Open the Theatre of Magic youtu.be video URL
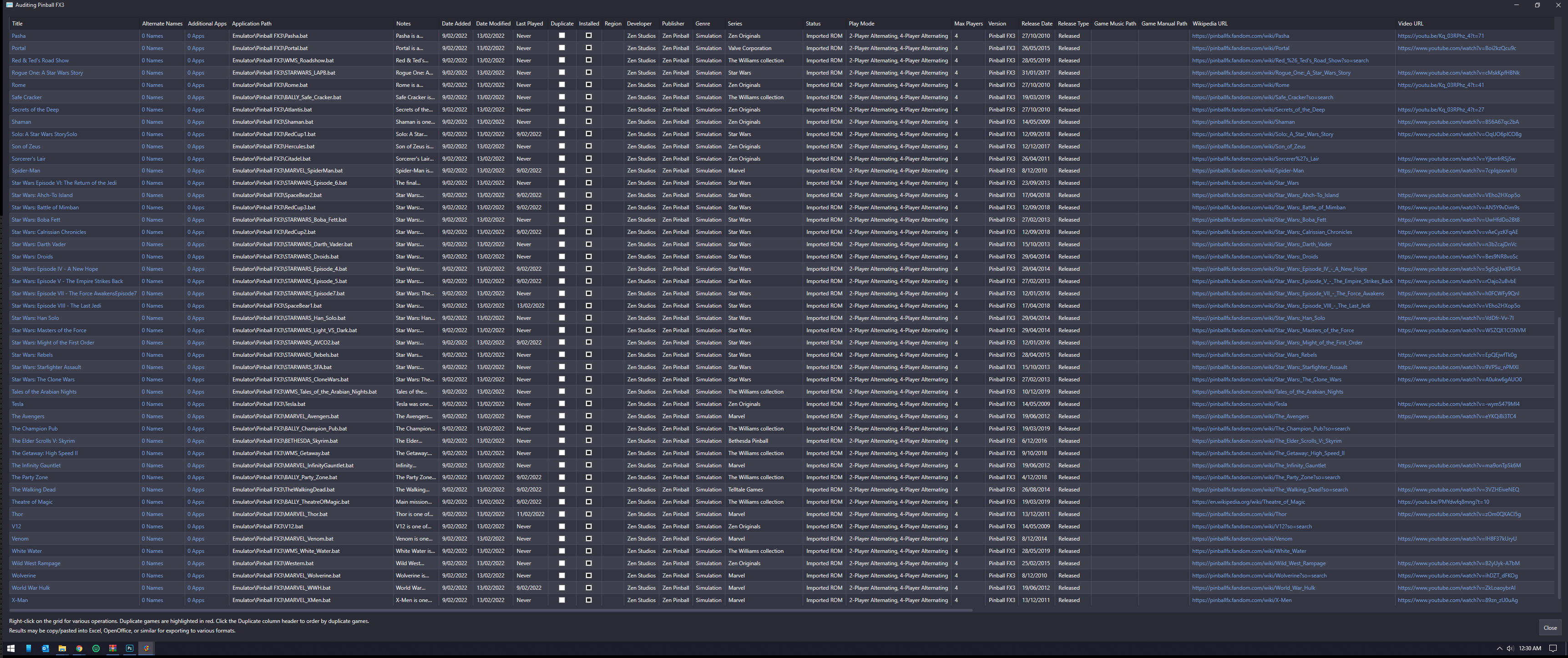 pyautogui.click(x=1443, y=502)
